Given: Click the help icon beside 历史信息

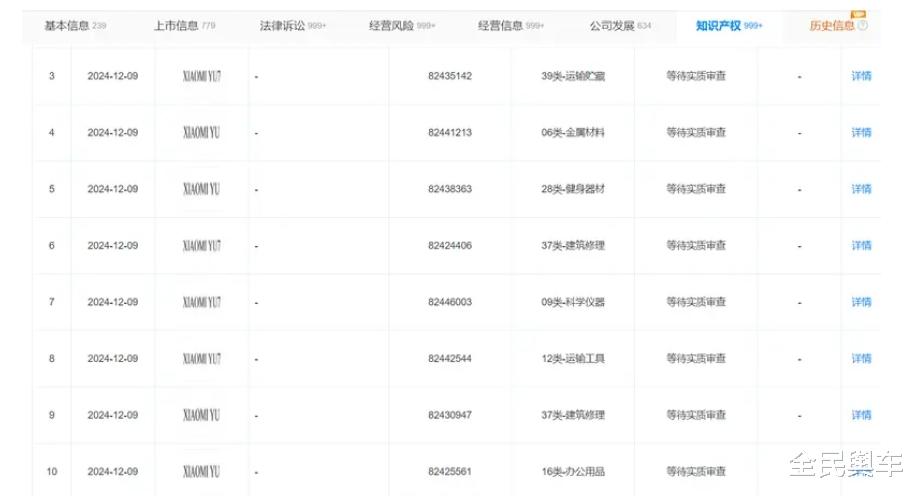Looking at the screenshot, I should 863,26.
